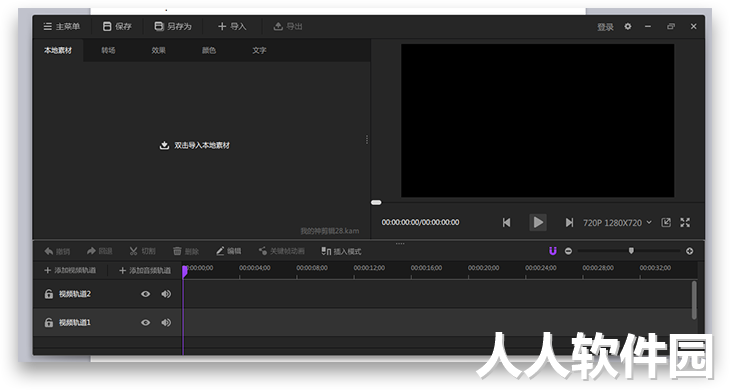Open the 主菜单 main menu
The height and width of the screenshot is (390, 730).
61,27
